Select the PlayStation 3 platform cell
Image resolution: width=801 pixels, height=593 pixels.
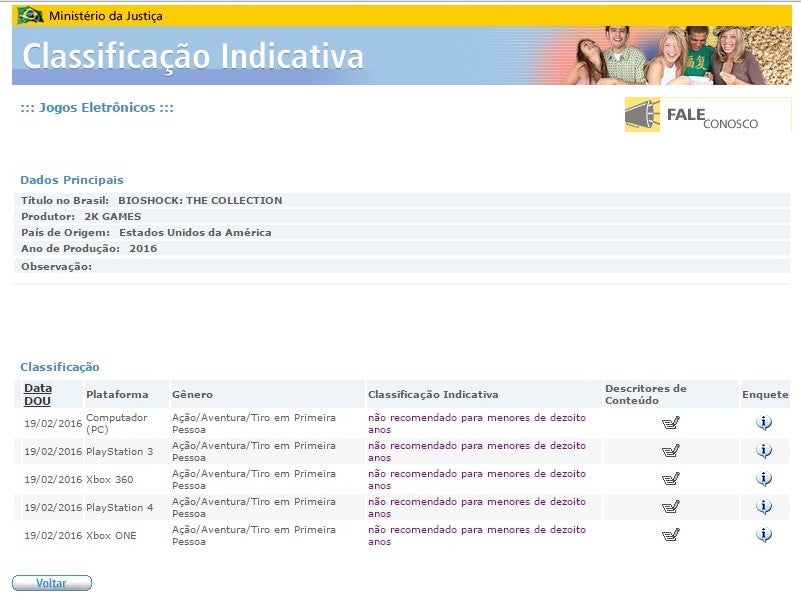120,452
